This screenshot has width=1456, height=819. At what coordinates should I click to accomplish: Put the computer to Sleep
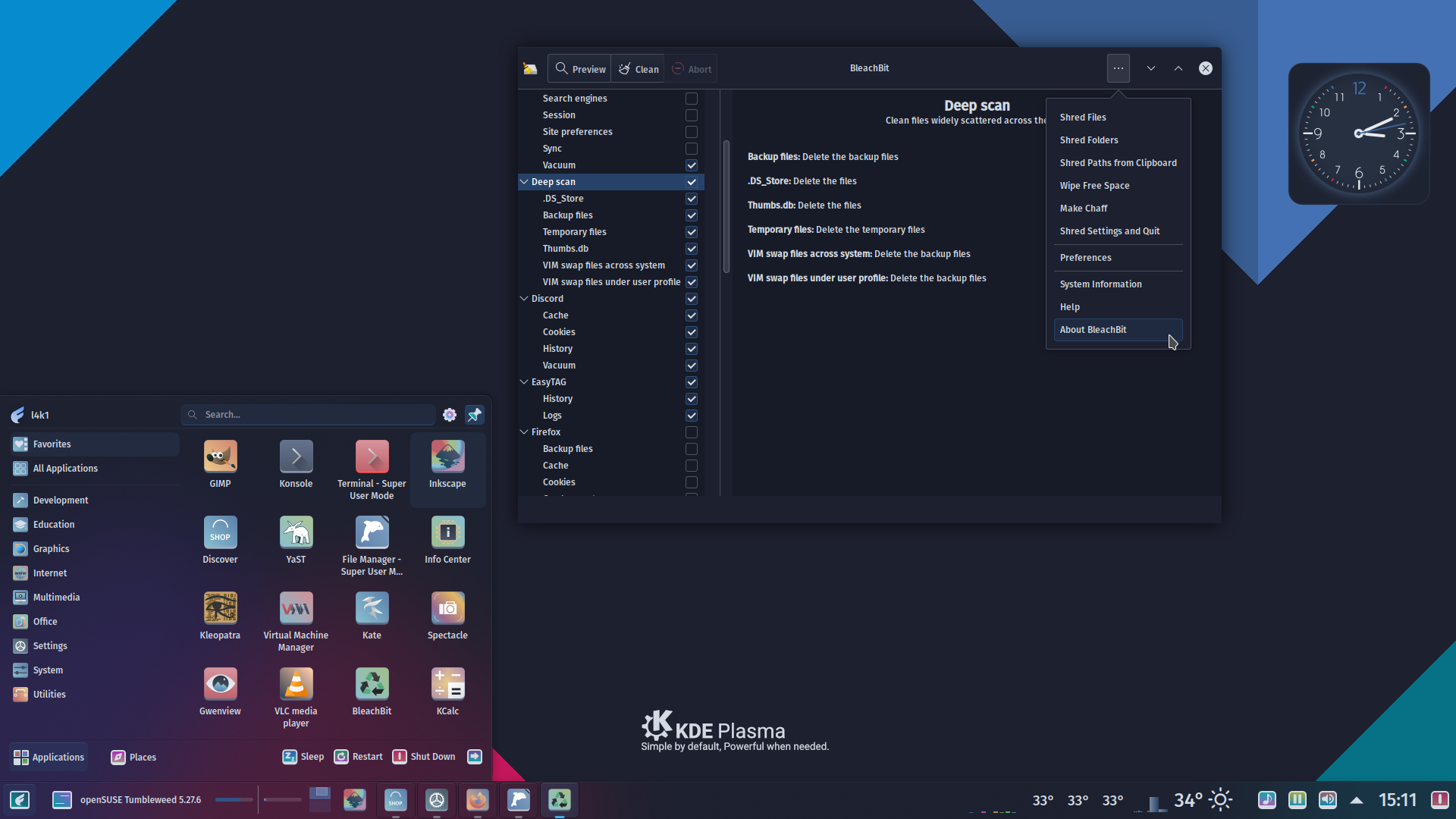[303, 757]
